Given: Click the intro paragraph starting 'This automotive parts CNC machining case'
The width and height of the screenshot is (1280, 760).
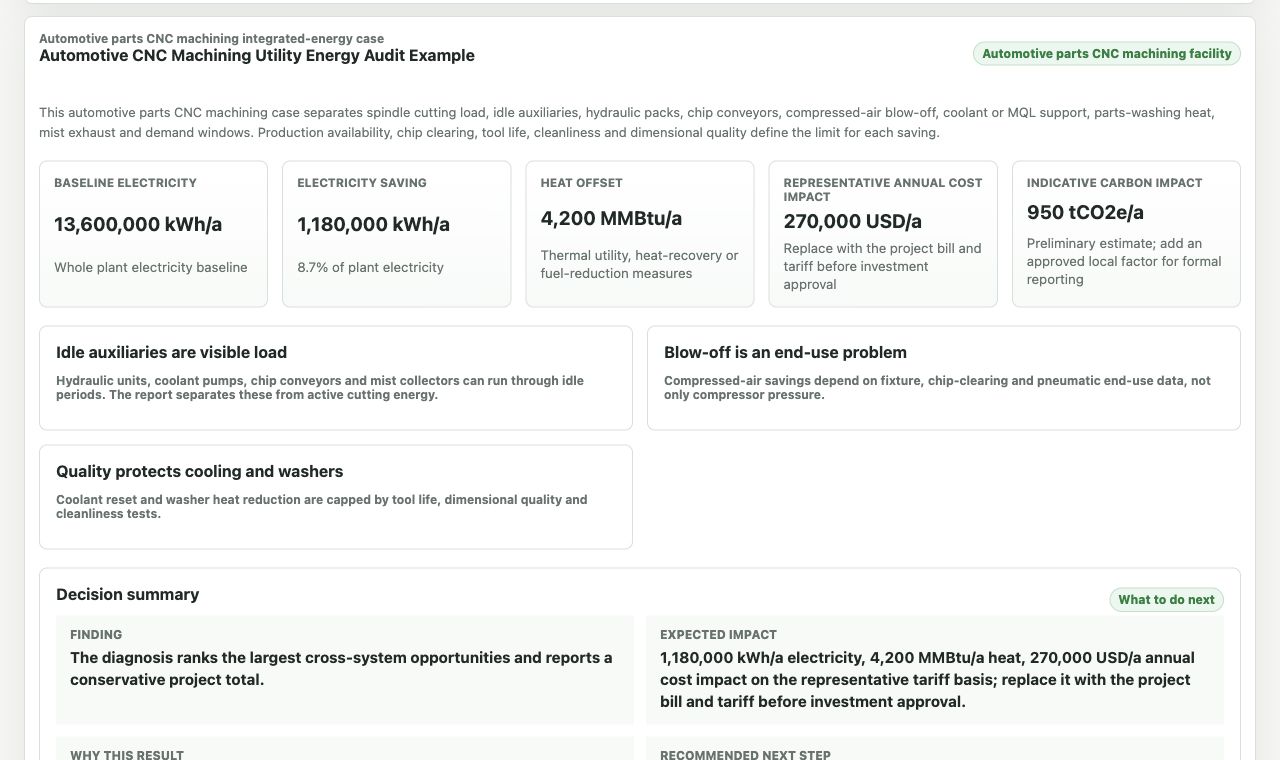Looking at the screenshot, I should (627, 122).
